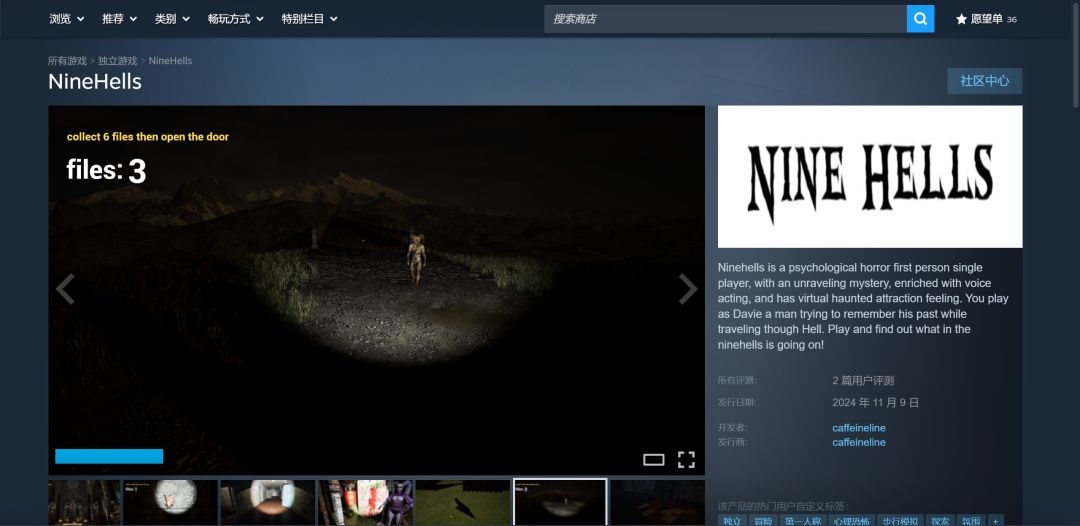Click the NineHells breadcrumb link

tap(170, 61)
